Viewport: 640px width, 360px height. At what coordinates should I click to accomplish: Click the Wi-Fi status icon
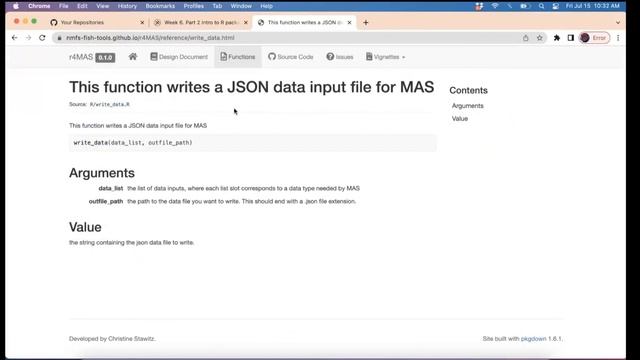pyautogui.click(x=495, y=6)
